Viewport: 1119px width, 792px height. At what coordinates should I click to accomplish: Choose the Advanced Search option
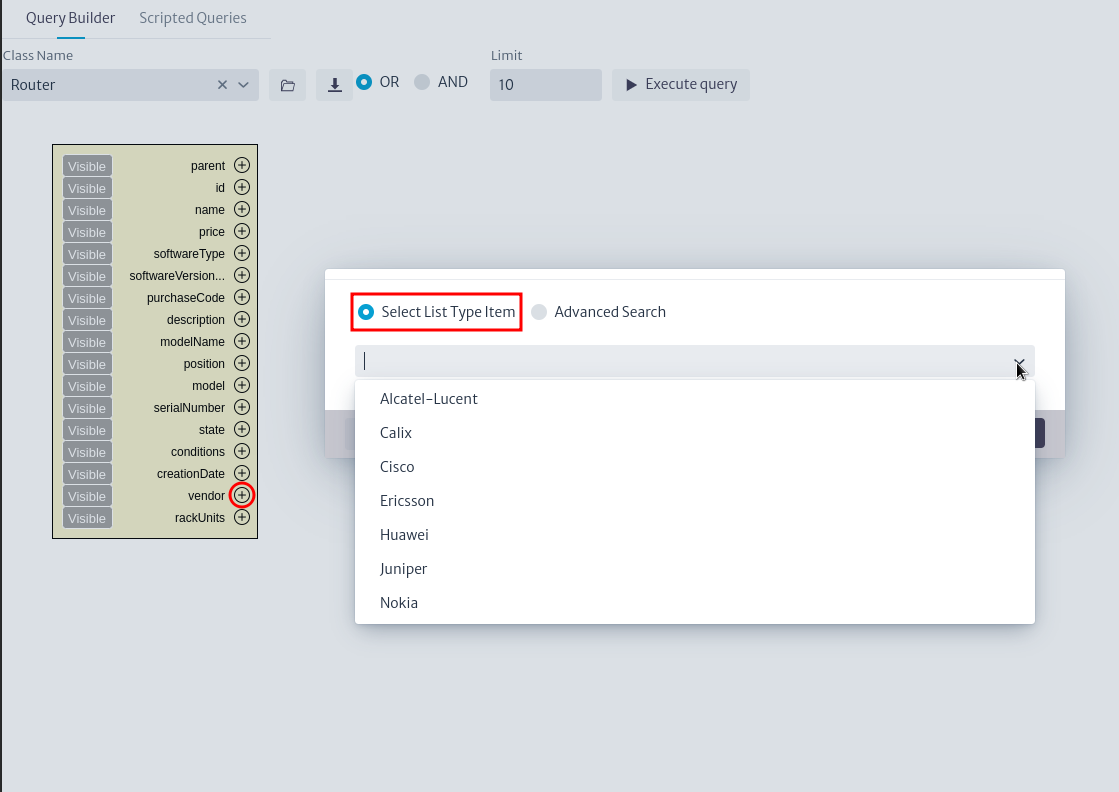[540, 312]
